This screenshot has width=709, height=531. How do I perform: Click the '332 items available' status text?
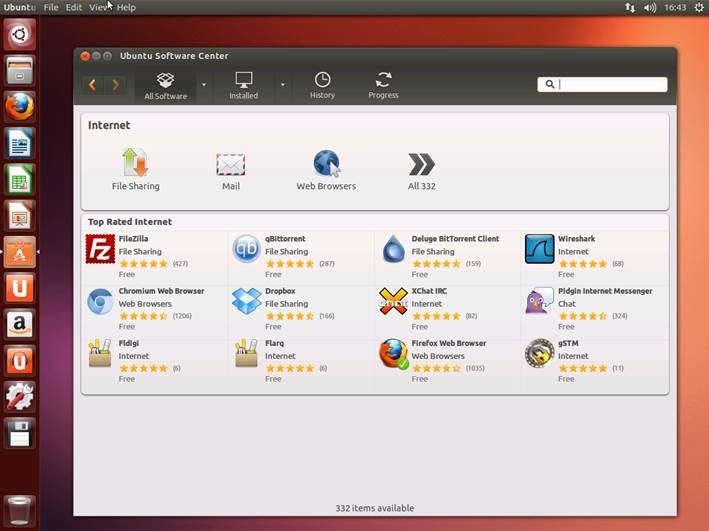[375, 508]
